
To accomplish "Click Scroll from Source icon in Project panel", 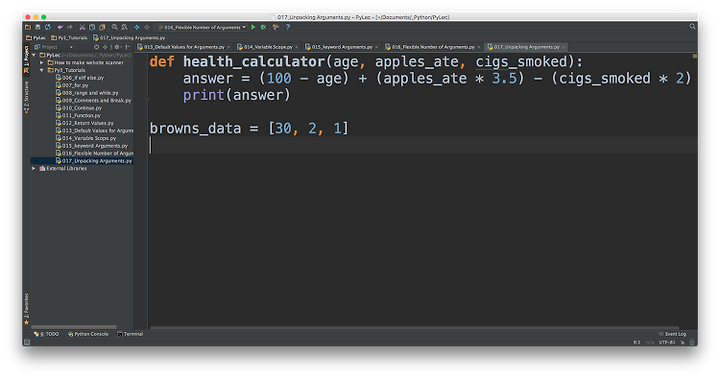I will [96, 47].
